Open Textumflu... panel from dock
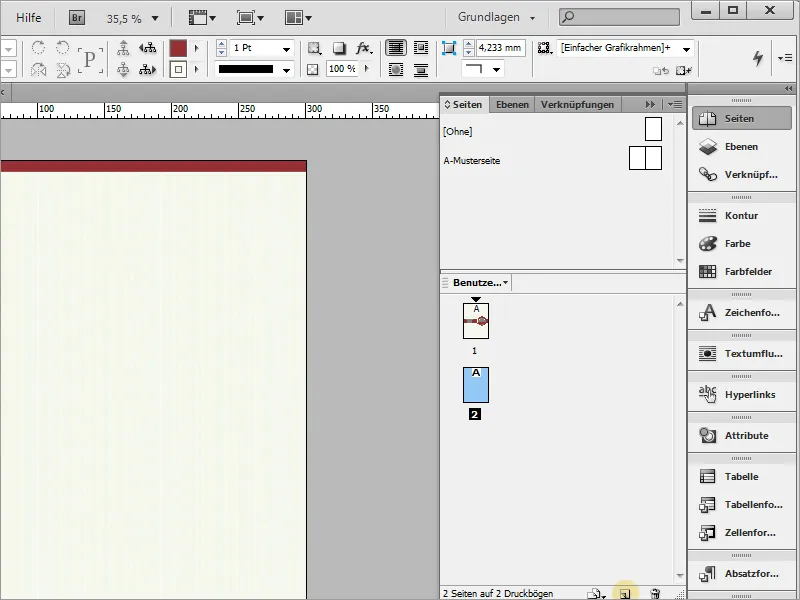 click(x=741, y=353)
